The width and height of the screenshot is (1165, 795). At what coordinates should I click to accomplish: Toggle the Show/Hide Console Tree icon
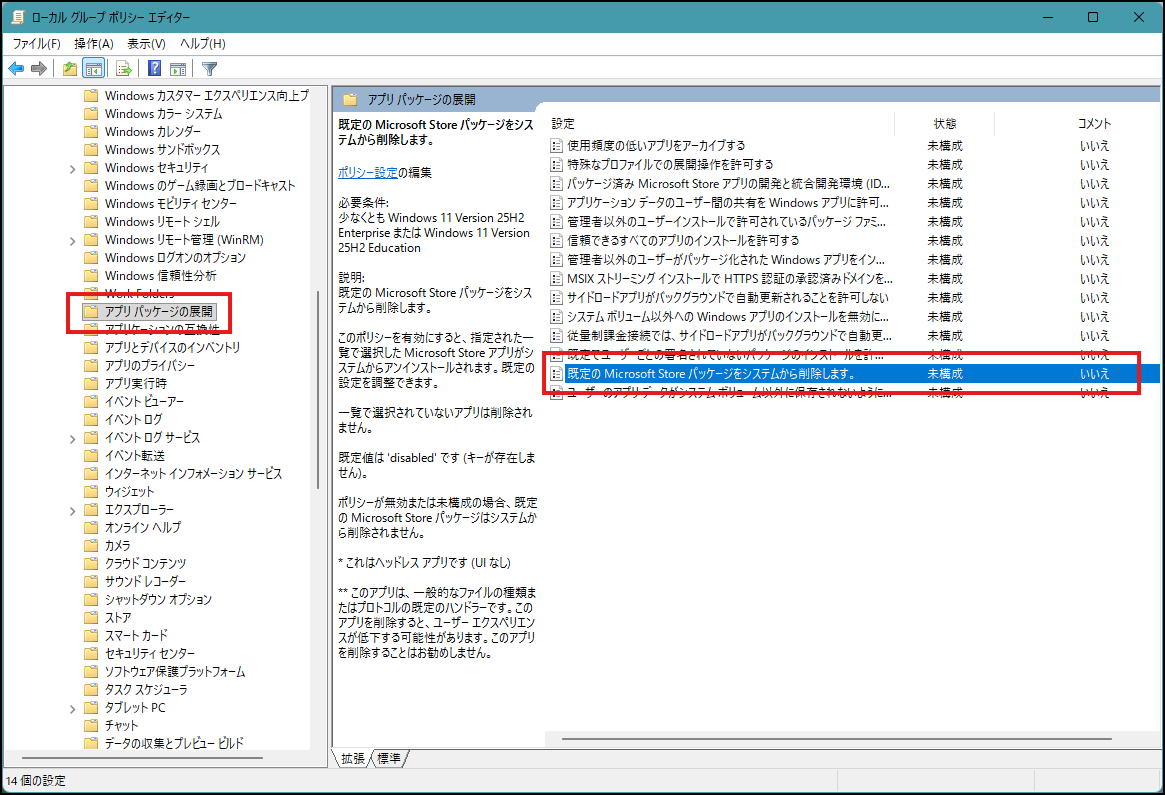tap(94, 69)
